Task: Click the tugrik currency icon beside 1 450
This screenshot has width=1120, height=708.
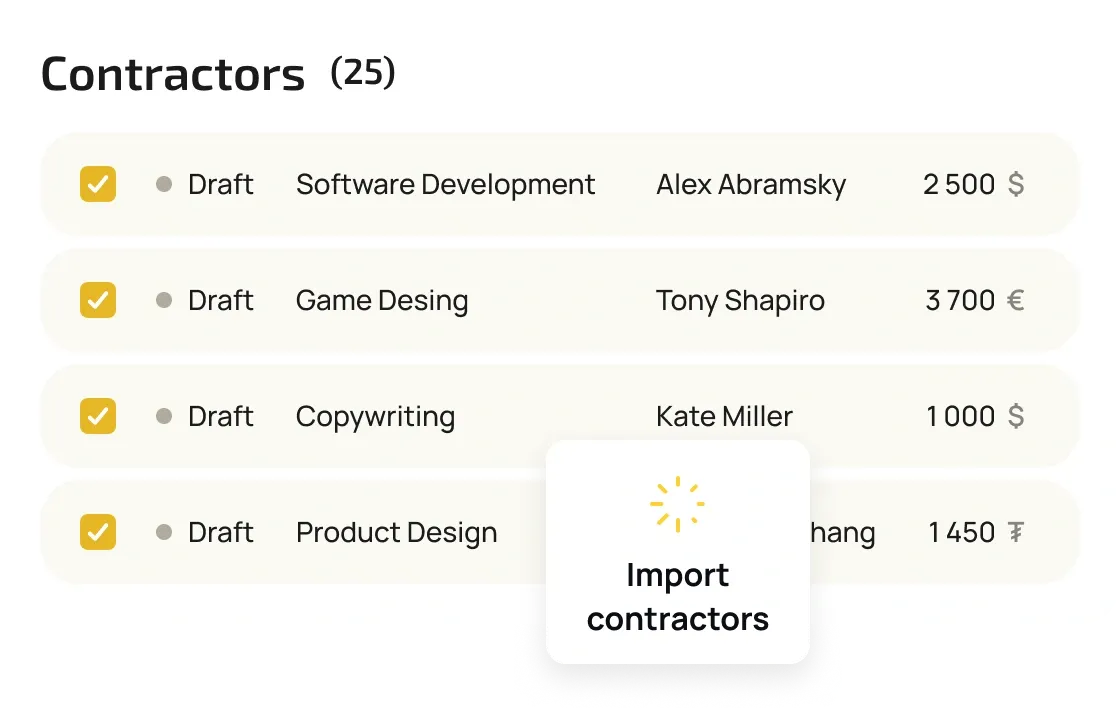Action: [1015, 532]
